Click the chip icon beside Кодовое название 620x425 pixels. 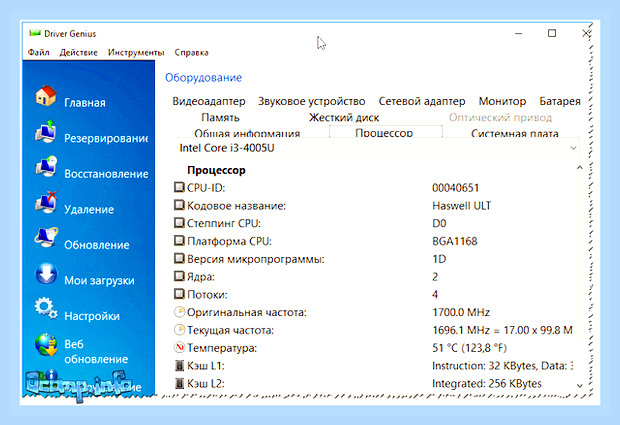179,205
